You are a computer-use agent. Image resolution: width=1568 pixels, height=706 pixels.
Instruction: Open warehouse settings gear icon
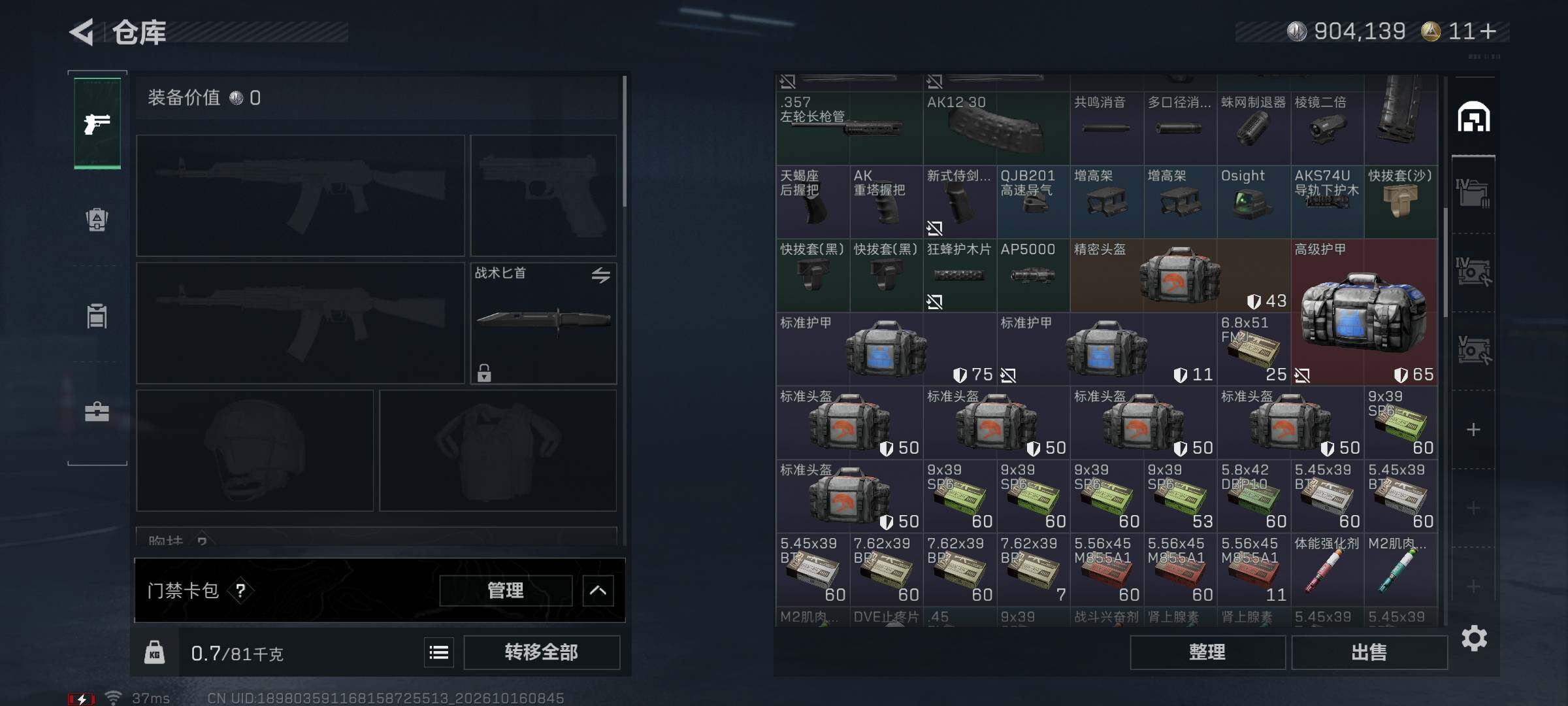[1474, 638]
